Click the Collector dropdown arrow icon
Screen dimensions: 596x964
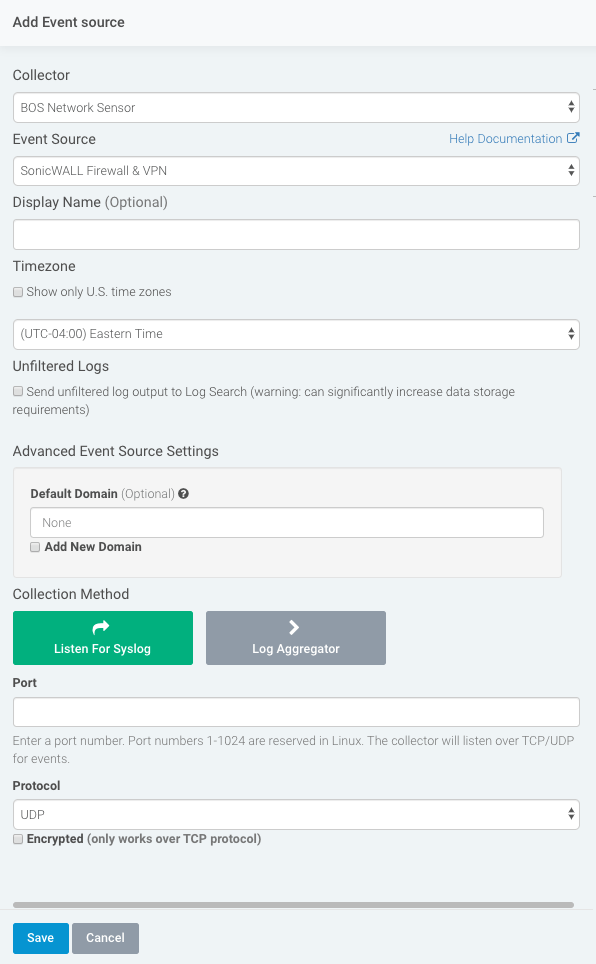pyautogui.click(x=571, y=108)
